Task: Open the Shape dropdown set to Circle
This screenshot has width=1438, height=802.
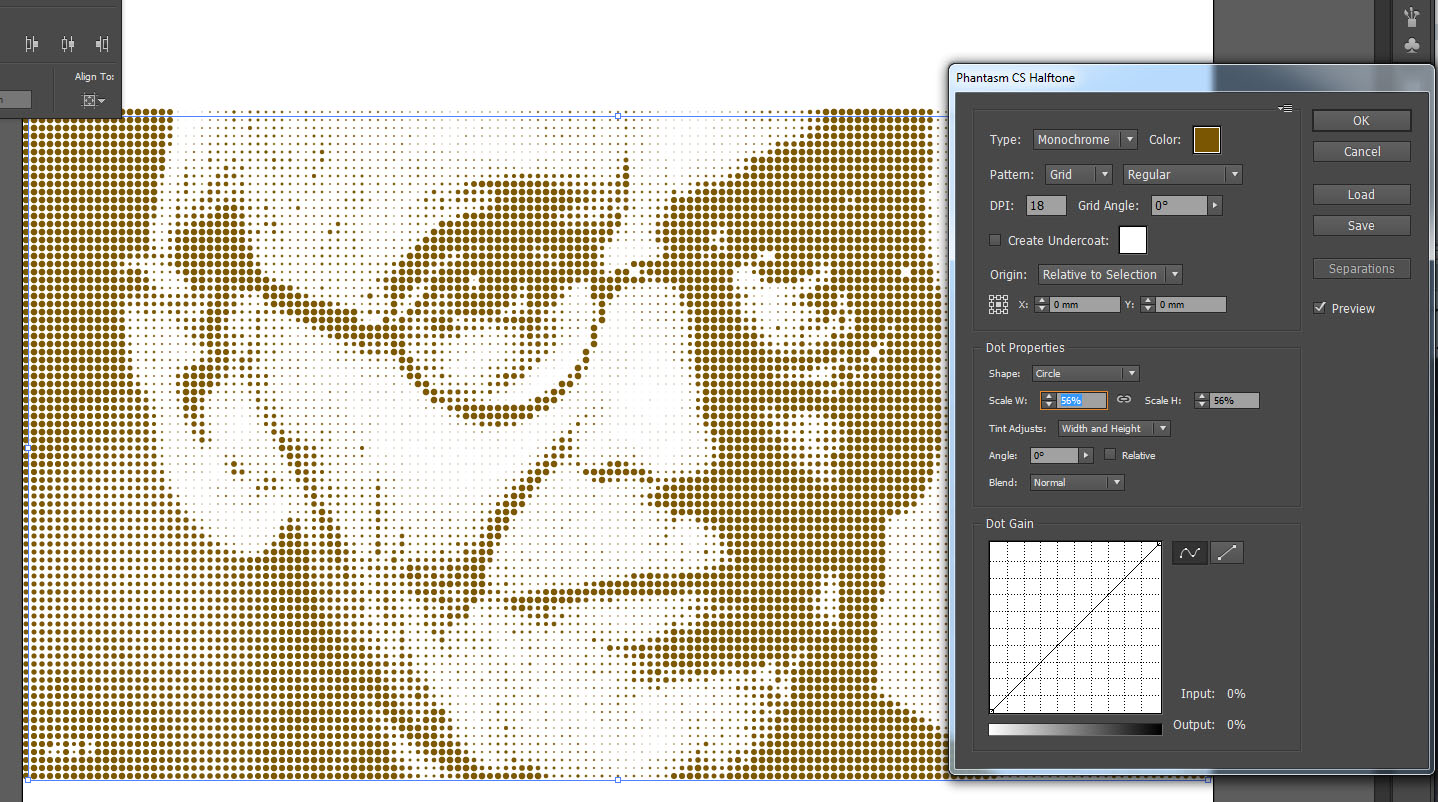Action: pos(1085,374)
